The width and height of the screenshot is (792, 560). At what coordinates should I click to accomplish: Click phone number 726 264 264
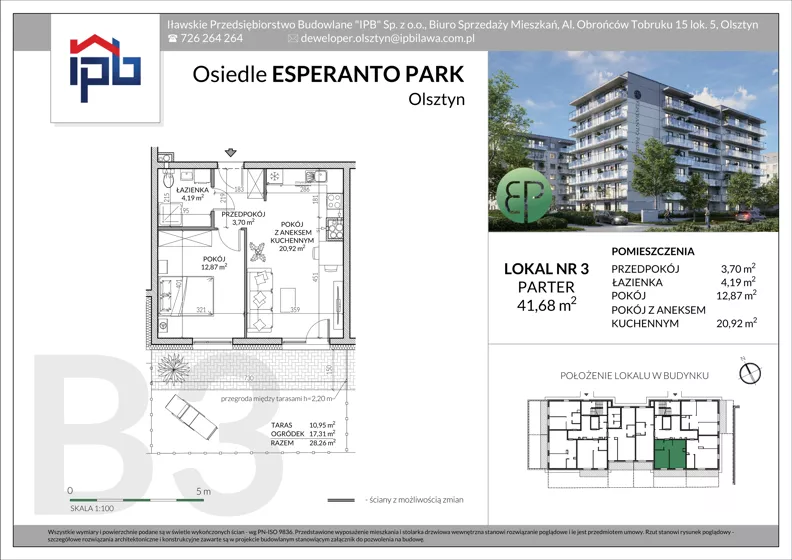click(x=211, y=38)
